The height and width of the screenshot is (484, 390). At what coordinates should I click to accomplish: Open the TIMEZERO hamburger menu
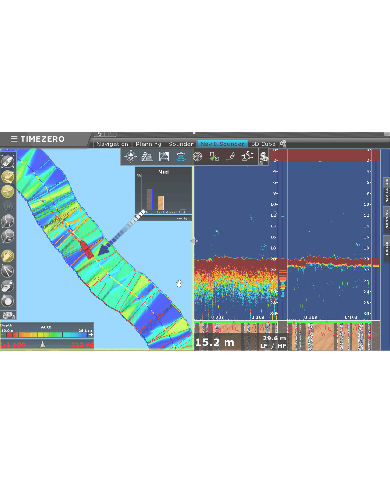(14, 139)
